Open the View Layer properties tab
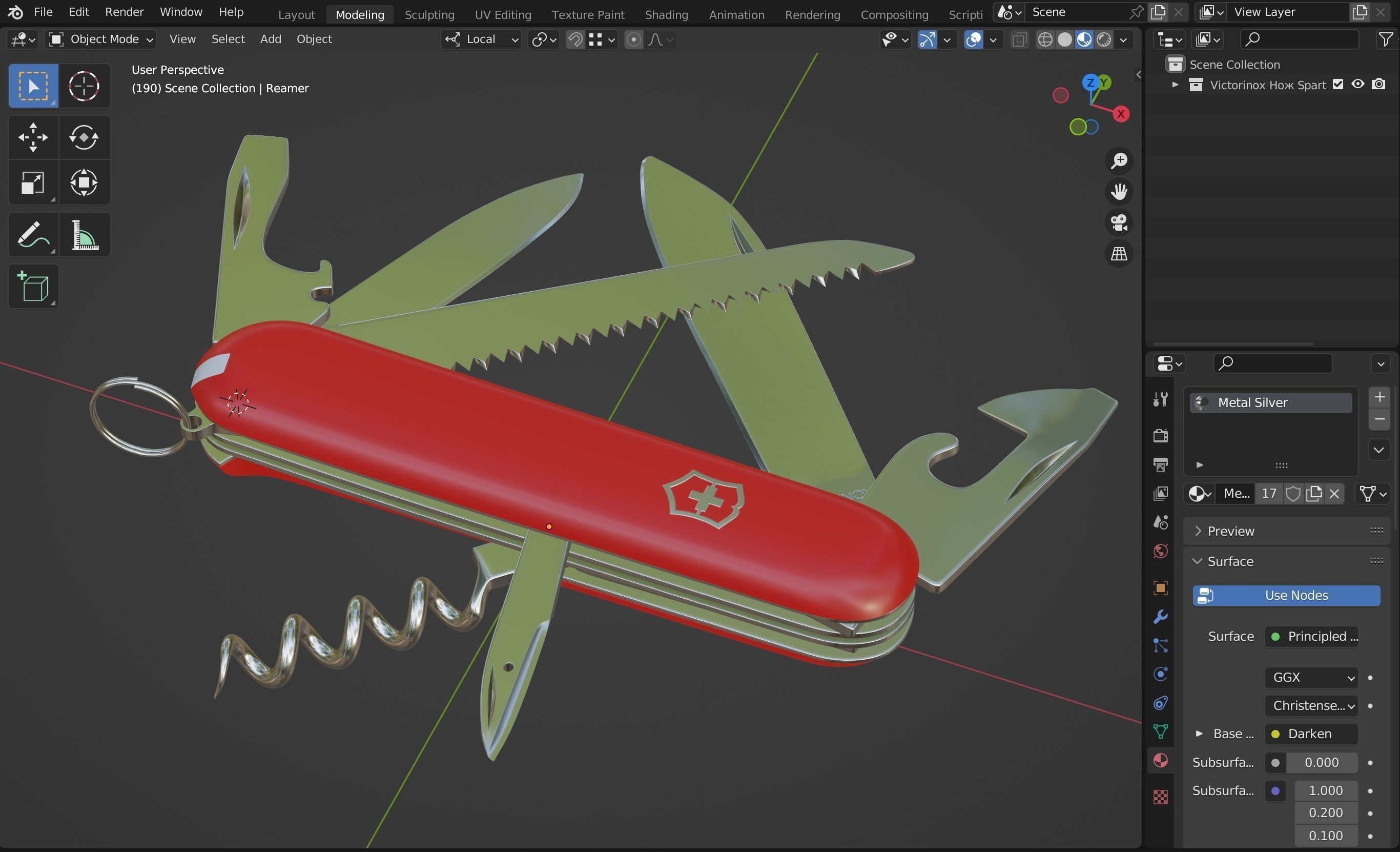This screenshot has height=852, width=1400. click(x=1160, y=493)
